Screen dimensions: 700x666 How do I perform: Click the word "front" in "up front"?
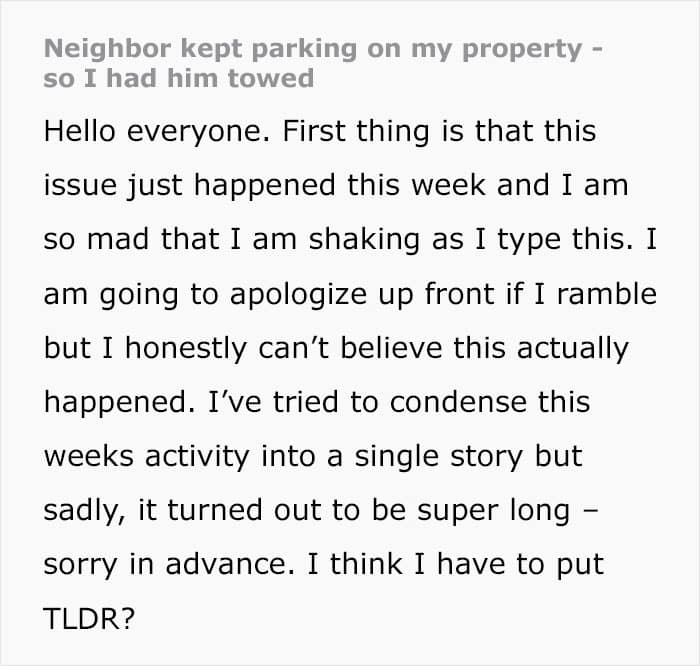pyautogui.click(x=459, y=294)
